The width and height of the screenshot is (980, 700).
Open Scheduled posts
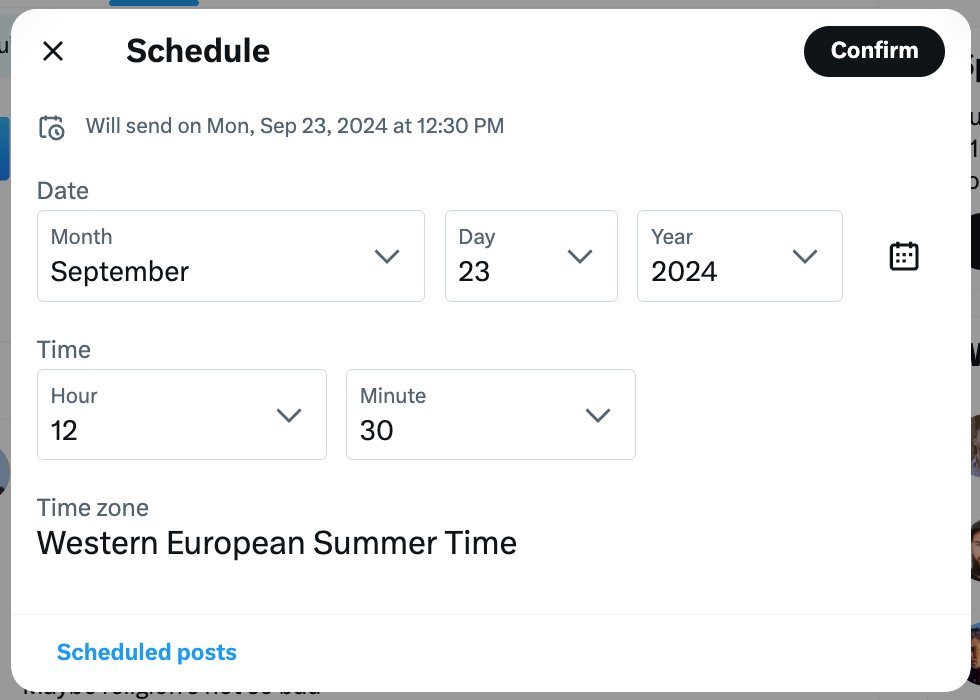pos(146,652)
